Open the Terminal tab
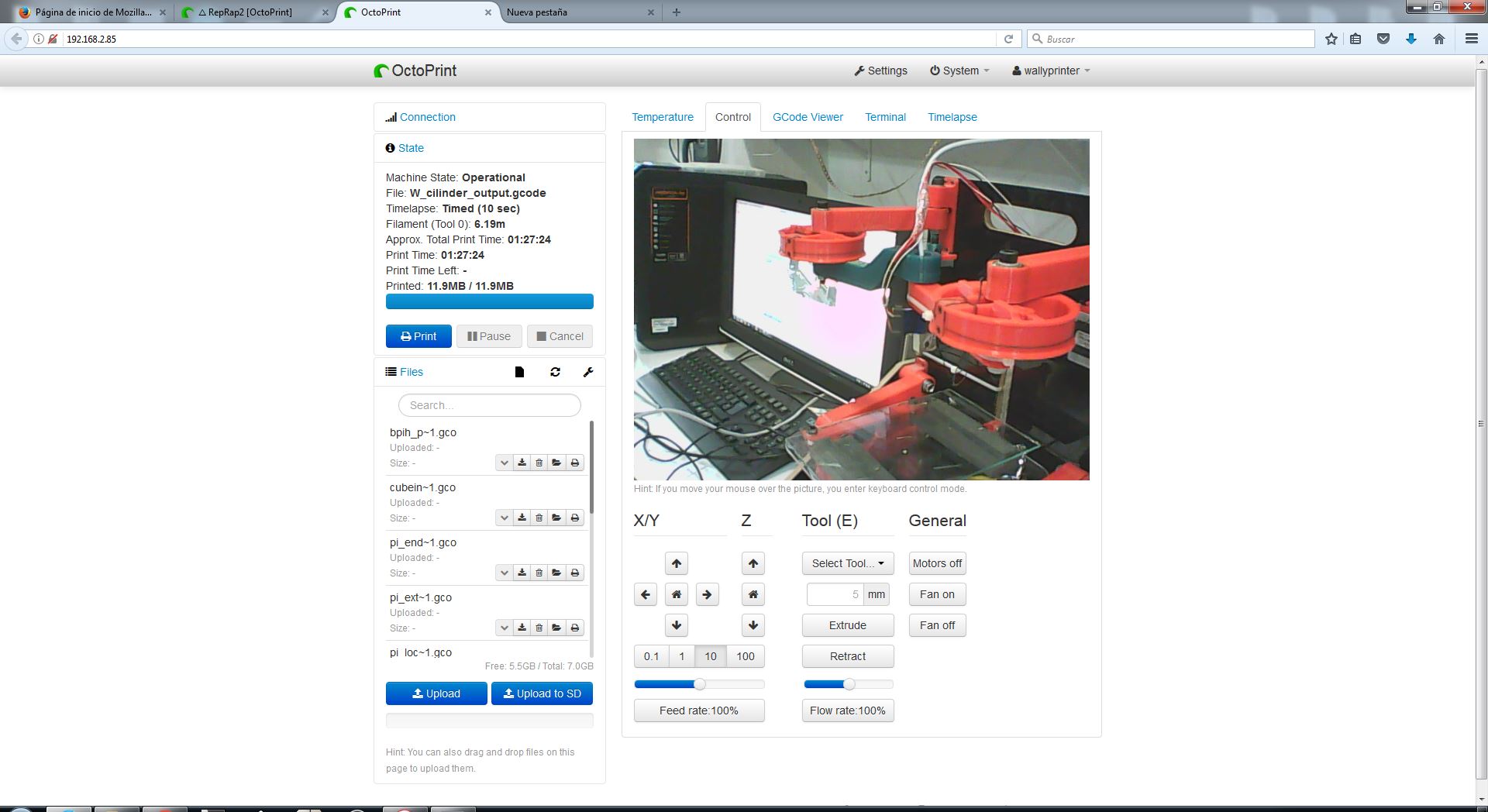The image size is (1488, 812). tap(885, 117)
